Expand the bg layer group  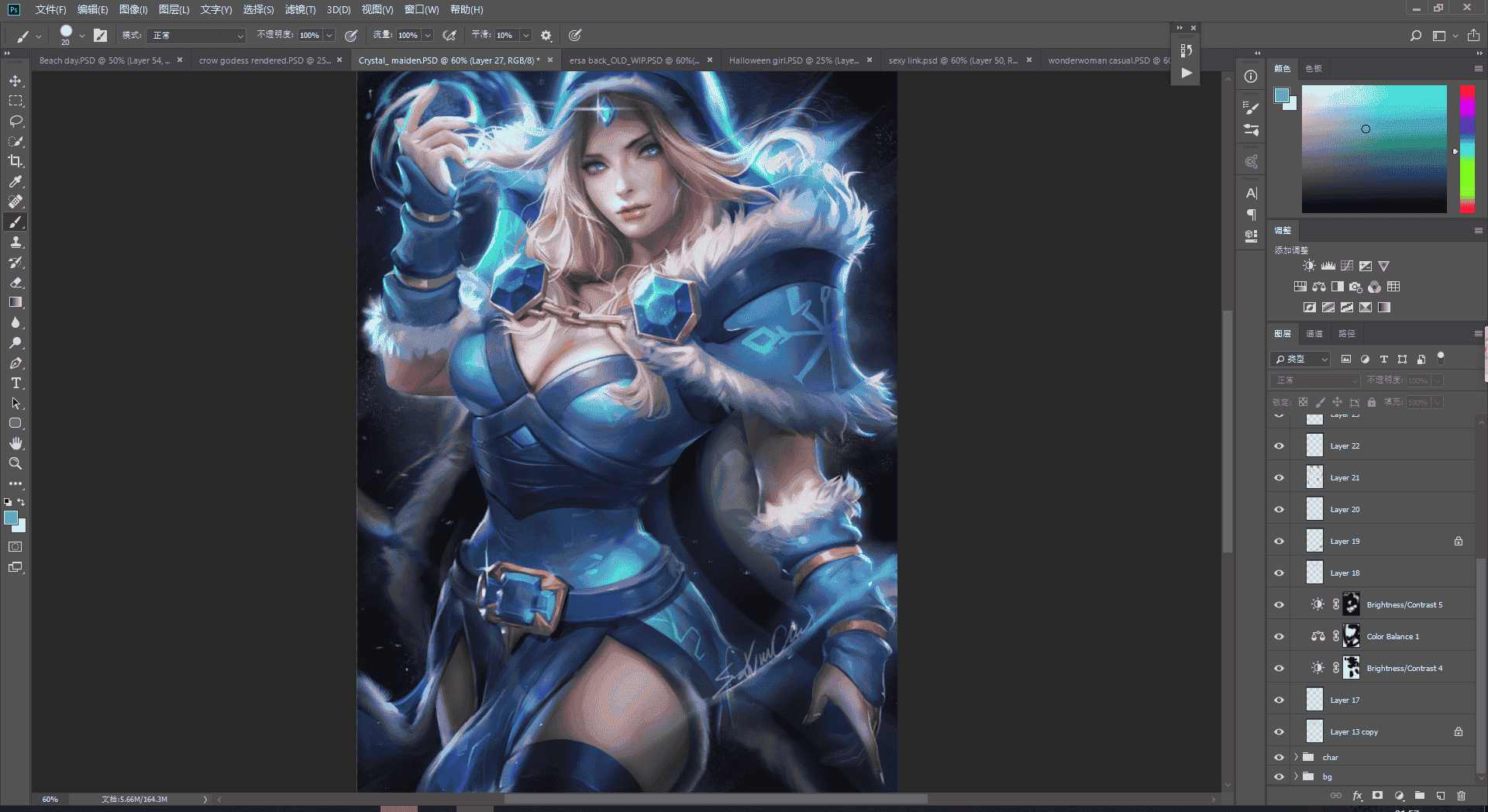click(1296, 776)
